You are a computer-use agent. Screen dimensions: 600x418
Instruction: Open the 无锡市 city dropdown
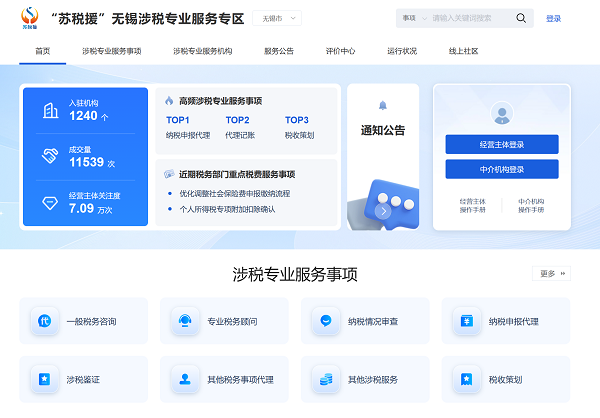[x=278, y=18]
